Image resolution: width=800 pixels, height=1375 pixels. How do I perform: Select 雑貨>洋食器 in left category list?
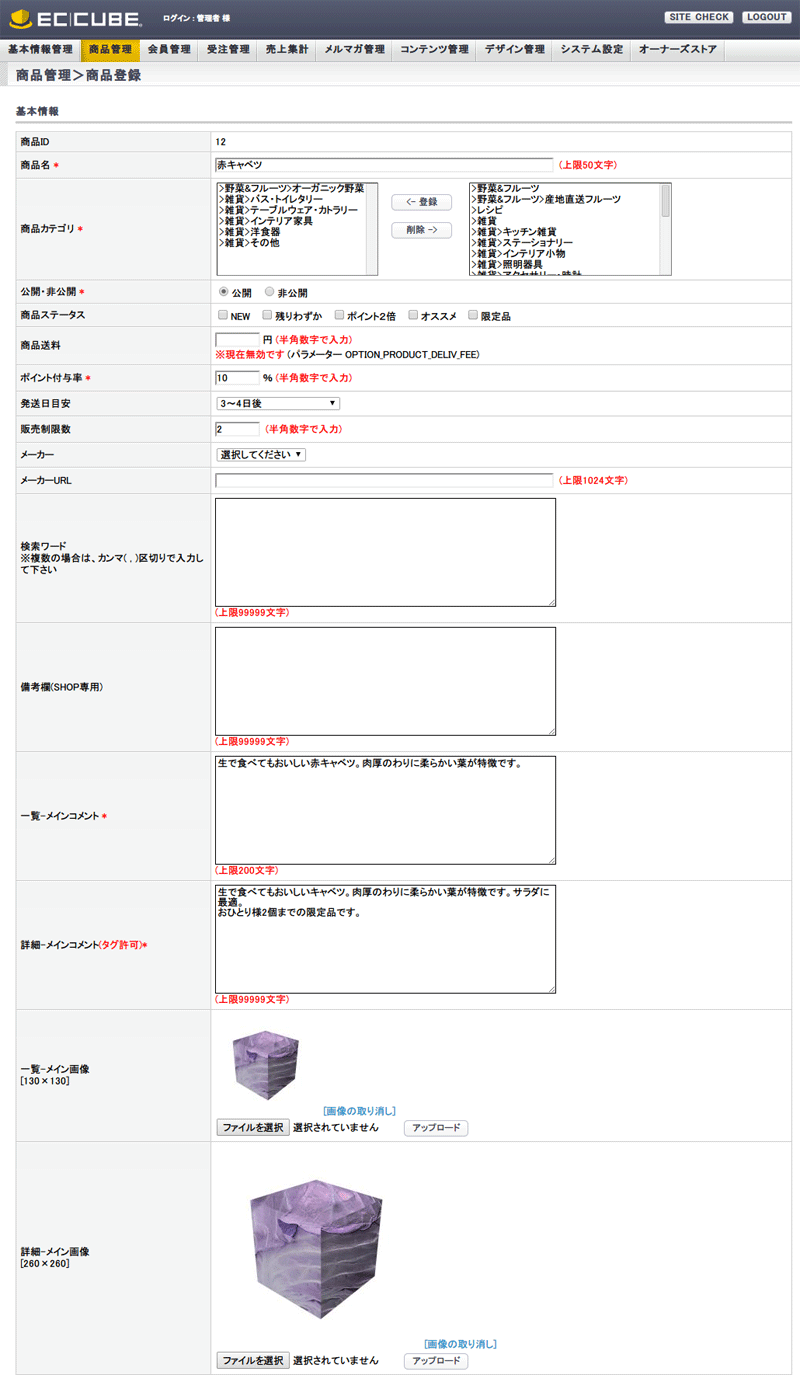tap(250, 232)
